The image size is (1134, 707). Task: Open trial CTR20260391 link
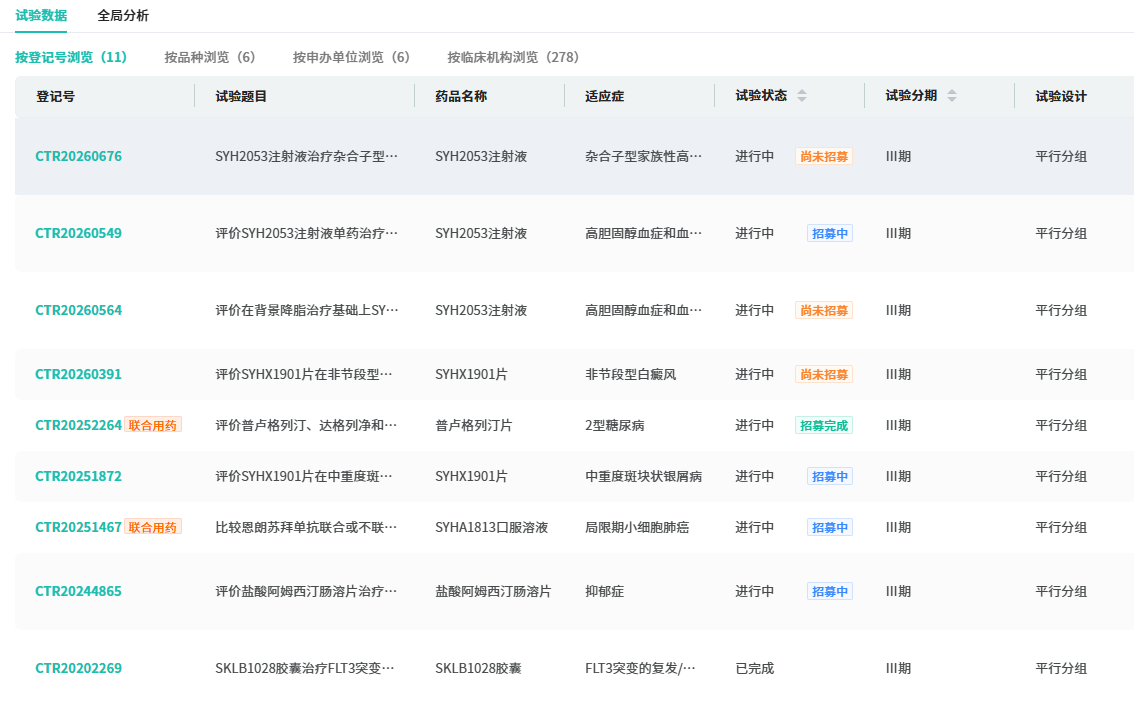[x=78, y=375]
